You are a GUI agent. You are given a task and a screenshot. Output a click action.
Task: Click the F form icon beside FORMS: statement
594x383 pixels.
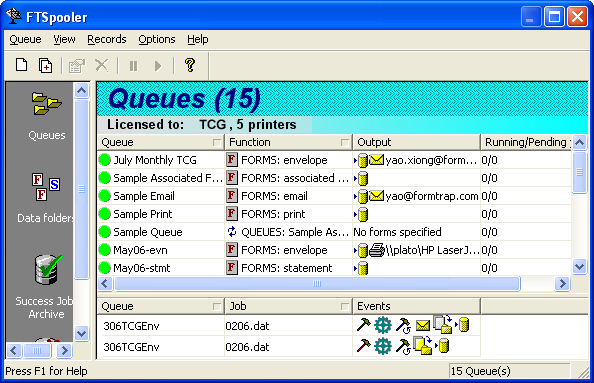pyautogui.click(x=232, y=268)
